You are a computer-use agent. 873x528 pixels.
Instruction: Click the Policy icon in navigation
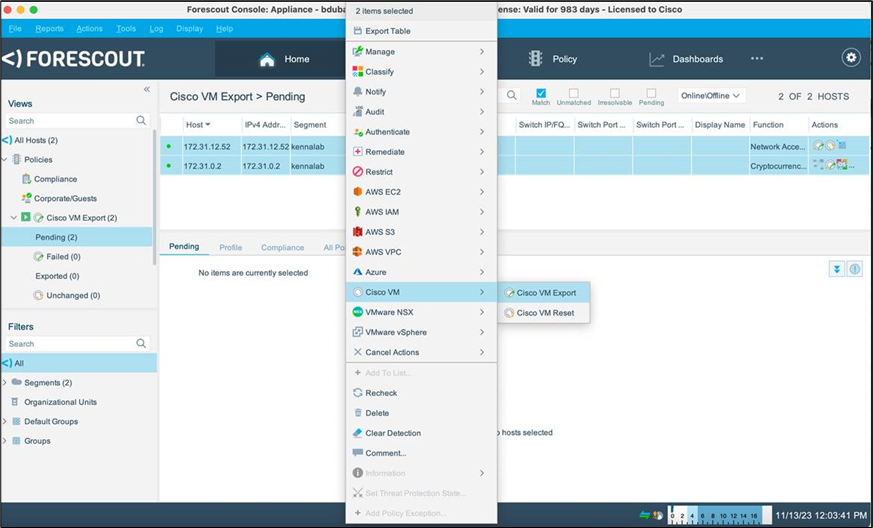point(536,58)
